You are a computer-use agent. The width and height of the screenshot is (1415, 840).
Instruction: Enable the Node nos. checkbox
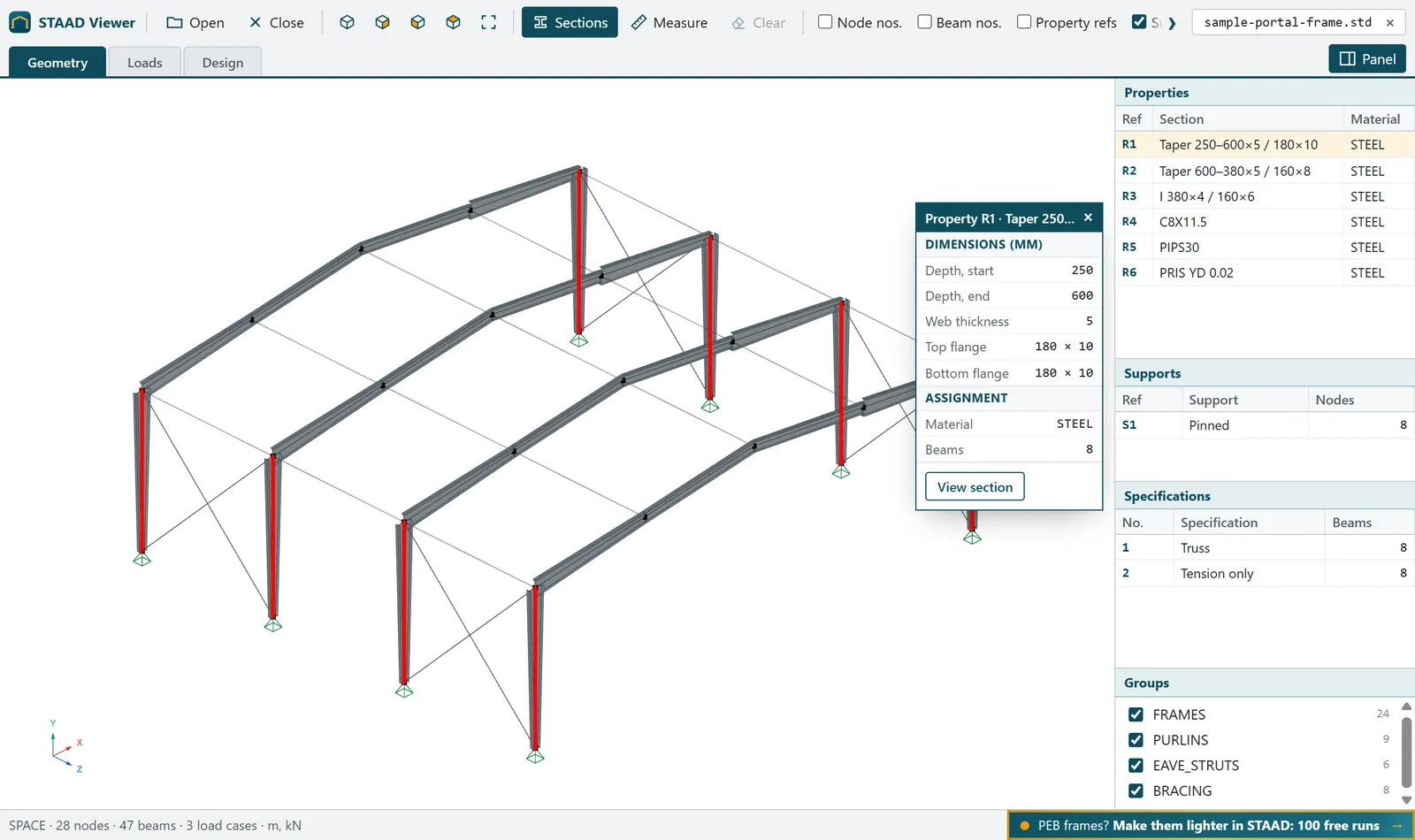pyautogui.click(x=825, y=22)
